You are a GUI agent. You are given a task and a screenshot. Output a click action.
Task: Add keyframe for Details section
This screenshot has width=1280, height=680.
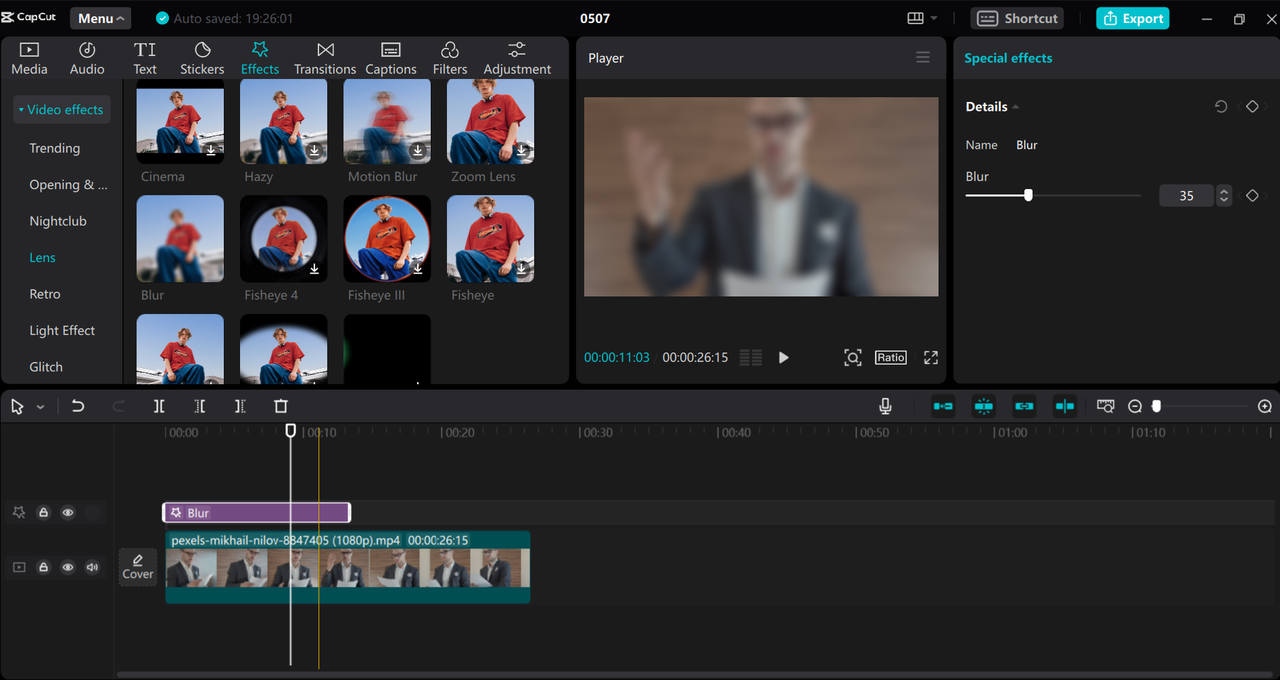click(1252, 107)
